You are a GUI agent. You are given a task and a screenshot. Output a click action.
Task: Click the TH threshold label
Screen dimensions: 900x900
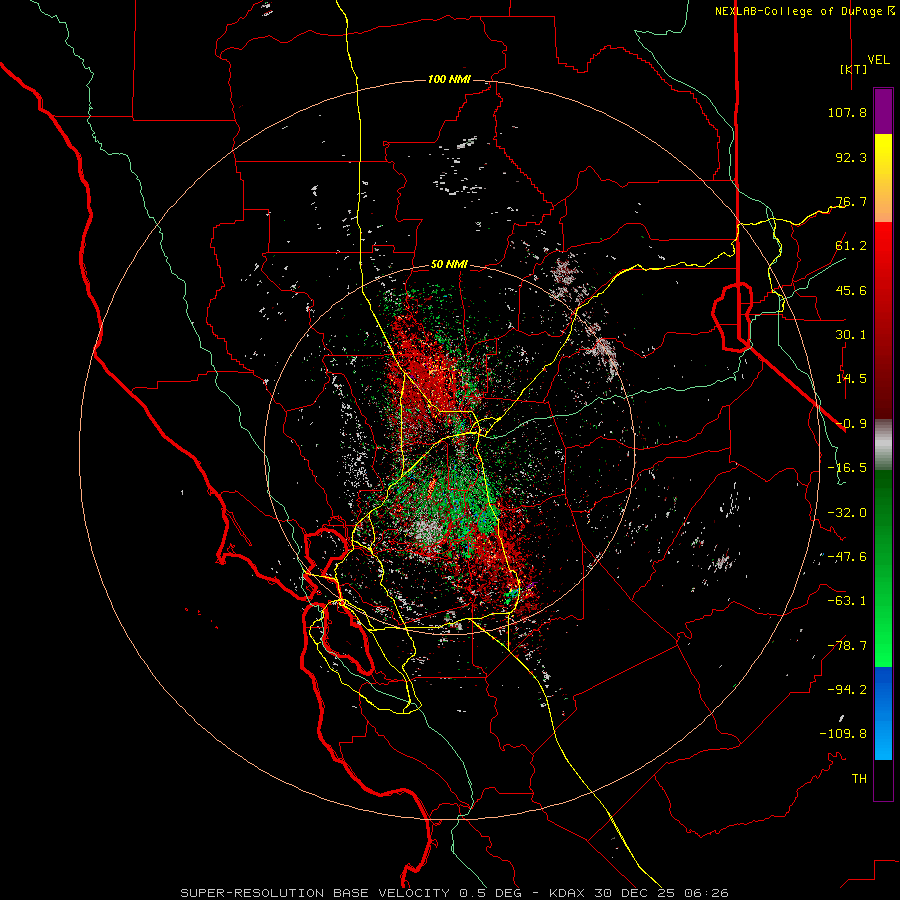(859, 779)
